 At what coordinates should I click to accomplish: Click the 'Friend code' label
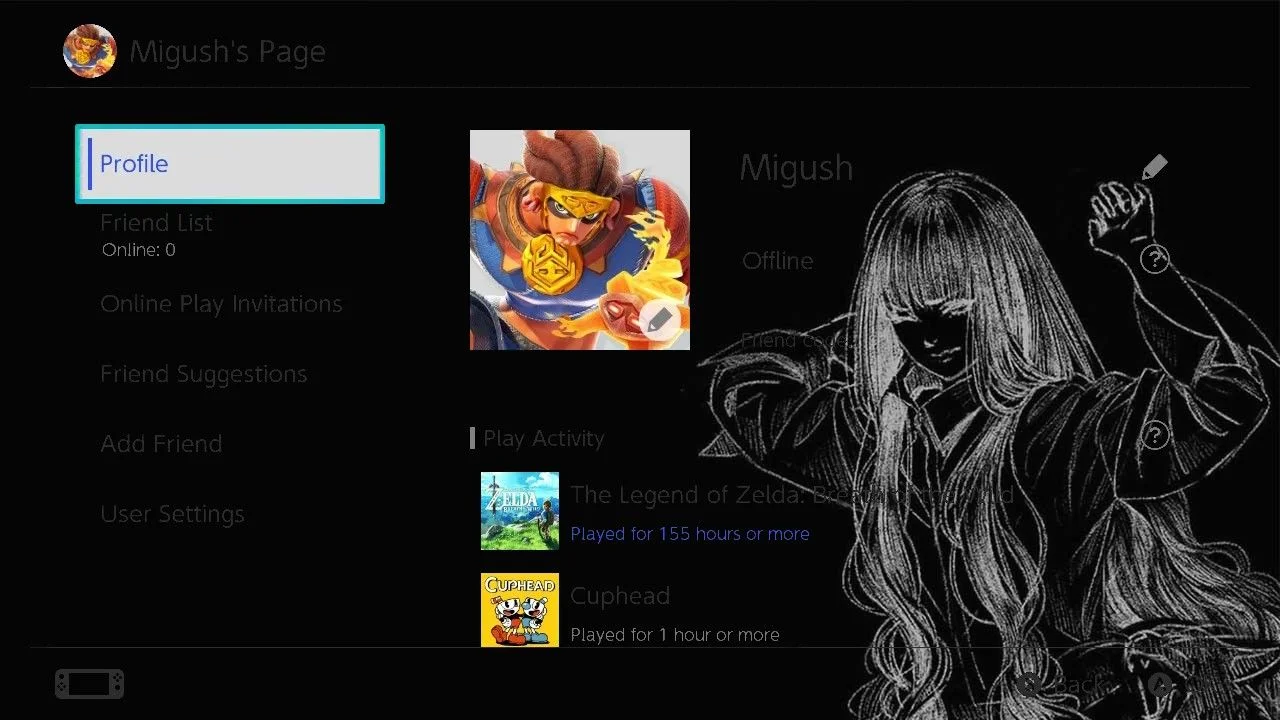point(797,340)
